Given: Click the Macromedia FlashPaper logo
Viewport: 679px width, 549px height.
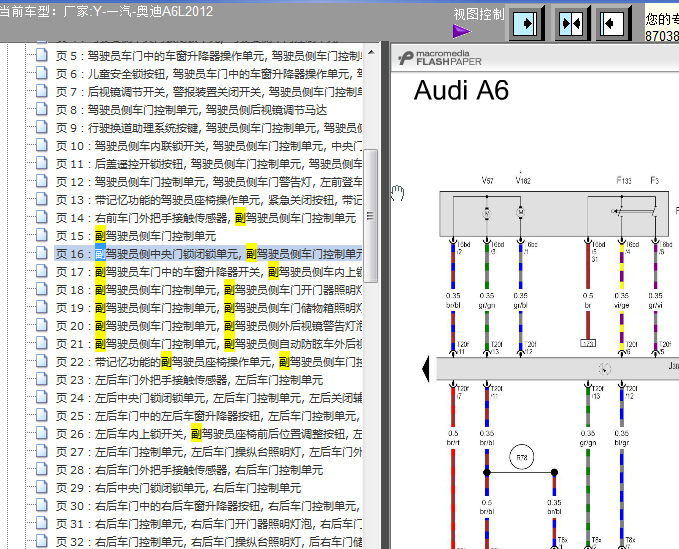Looking at the screenshot, I should coord(440,58).
